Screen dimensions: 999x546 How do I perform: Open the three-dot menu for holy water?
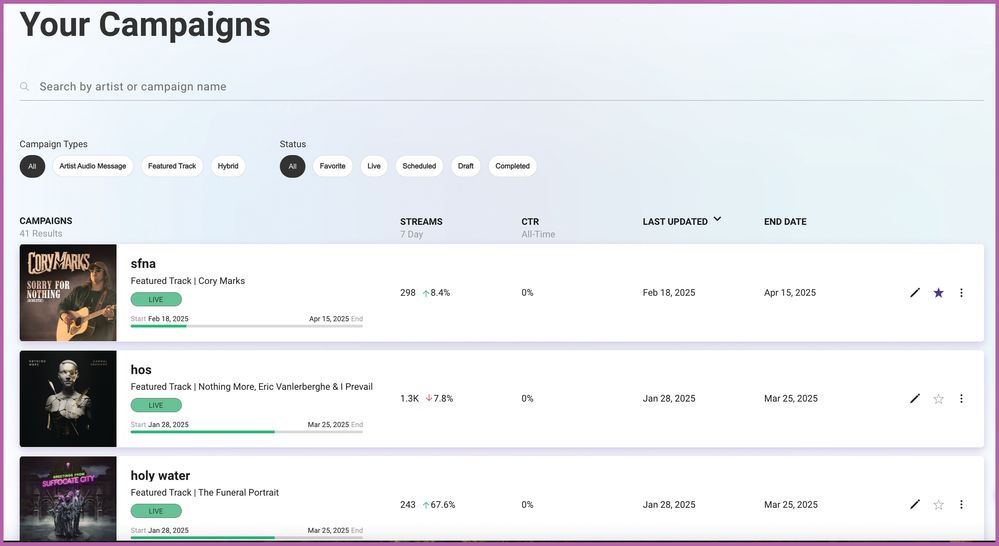tap(961, 505)
